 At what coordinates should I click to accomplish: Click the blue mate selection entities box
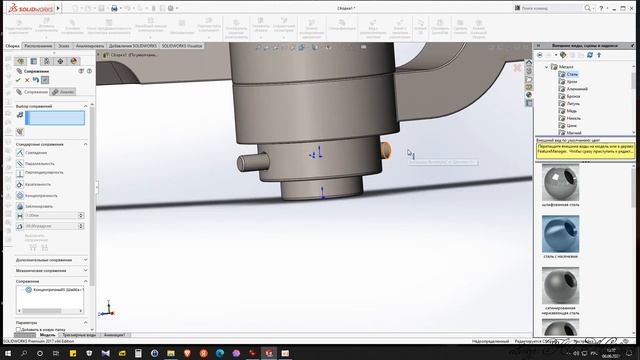(x=55, y=118)
